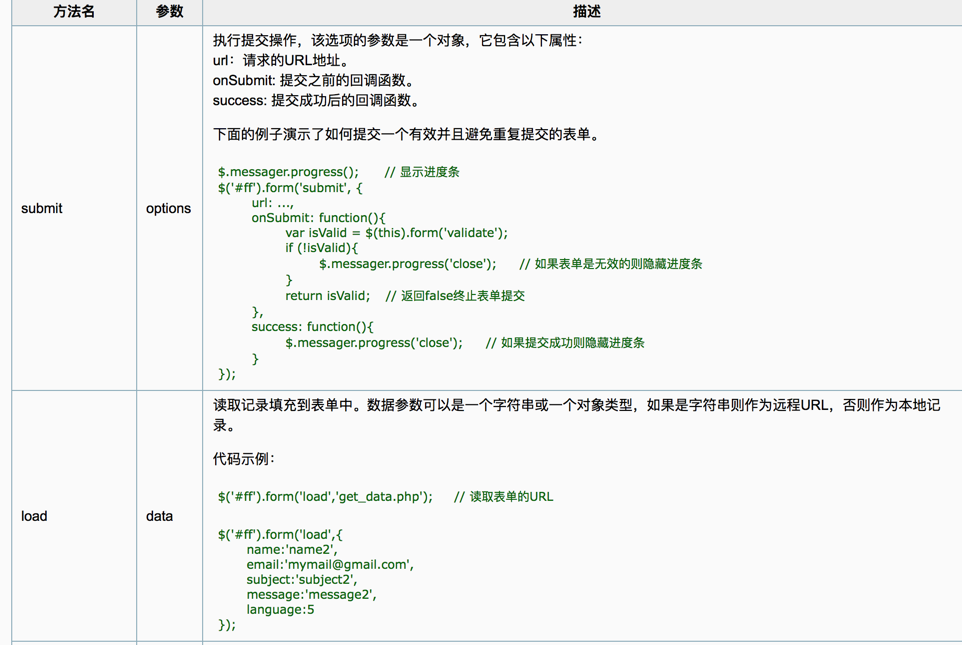Image resolution: width=962 pixels, height=645 pixels.
Task: Click the code line "message:'message2',"
Action: tap(312, 595)
